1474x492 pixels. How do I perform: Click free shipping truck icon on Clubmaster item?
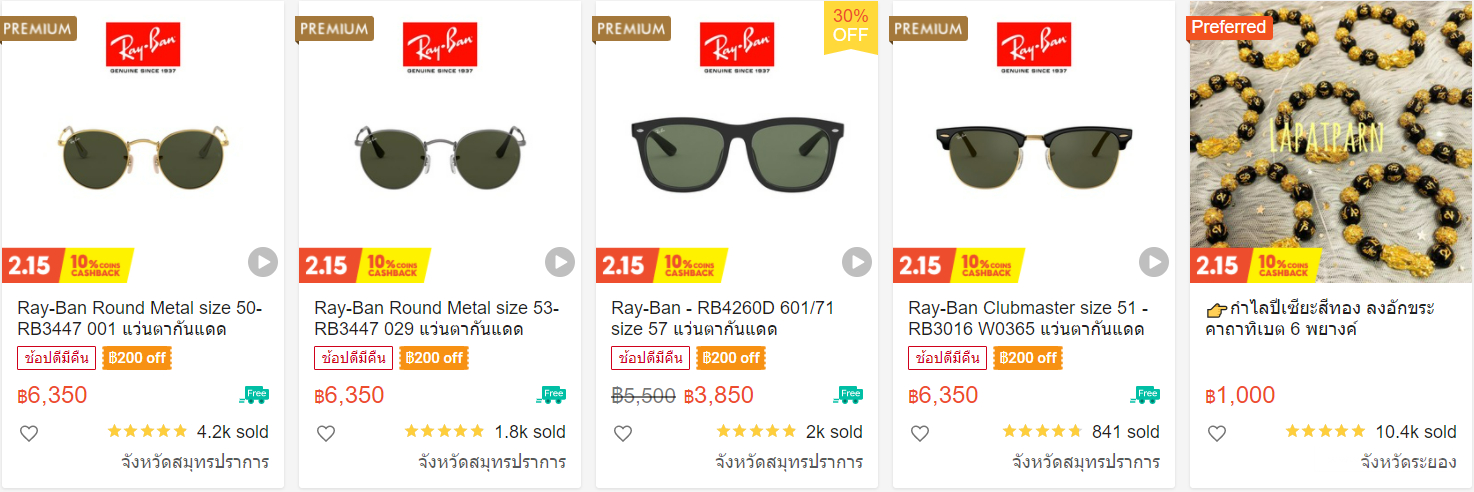click(x=1145, y=395)
